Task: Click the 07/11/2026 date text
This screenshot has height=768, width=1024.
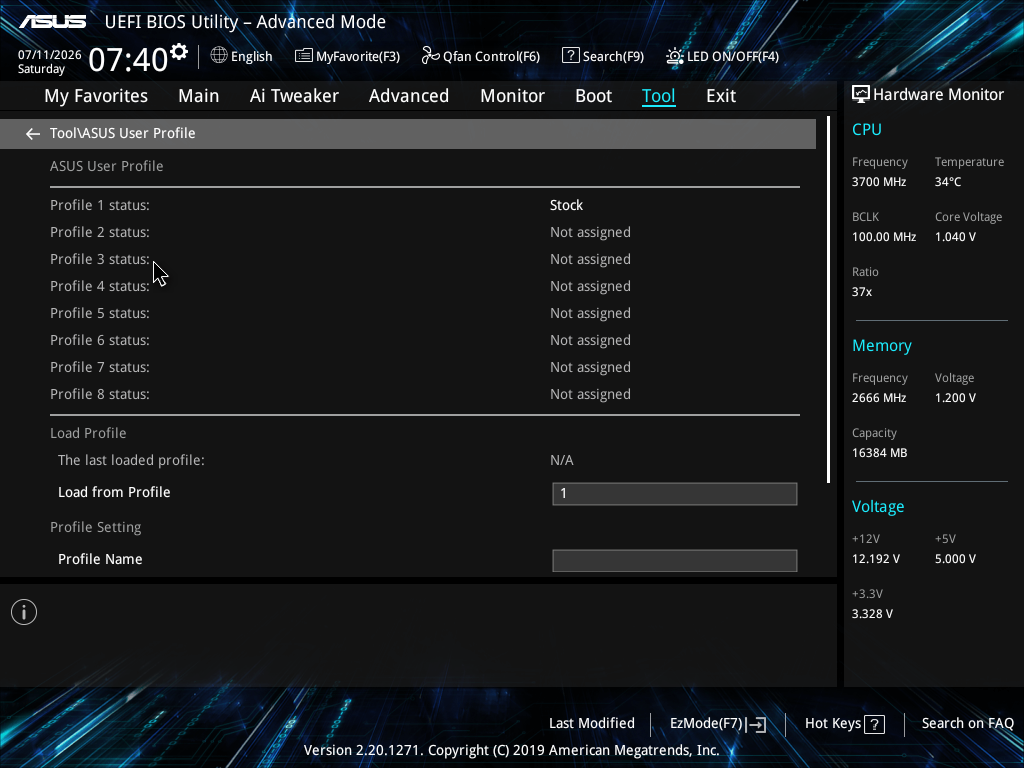Action: (50, 55)
